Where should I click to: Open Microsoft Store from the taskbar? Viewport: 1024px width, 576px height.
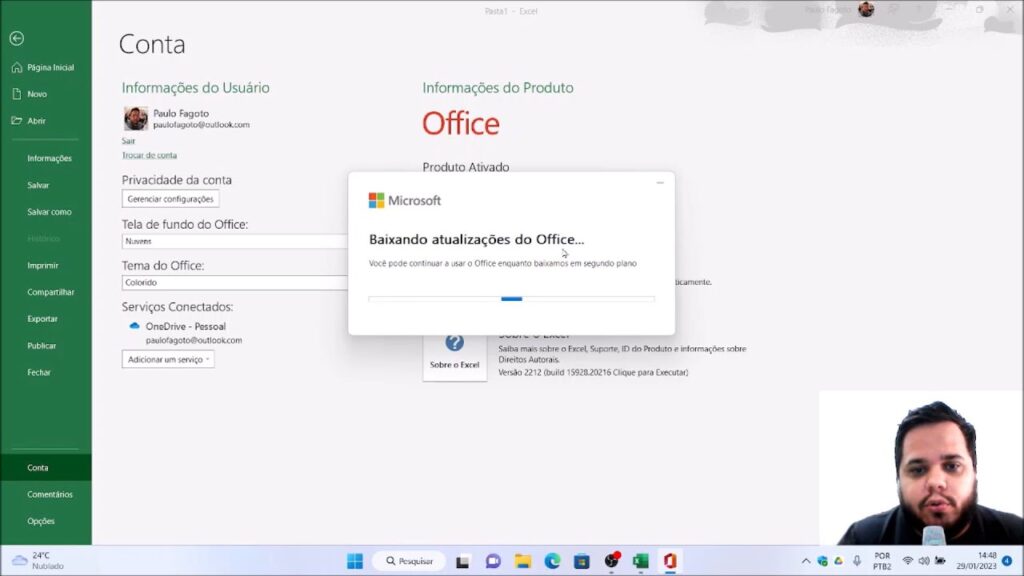[x=582, y=561]
